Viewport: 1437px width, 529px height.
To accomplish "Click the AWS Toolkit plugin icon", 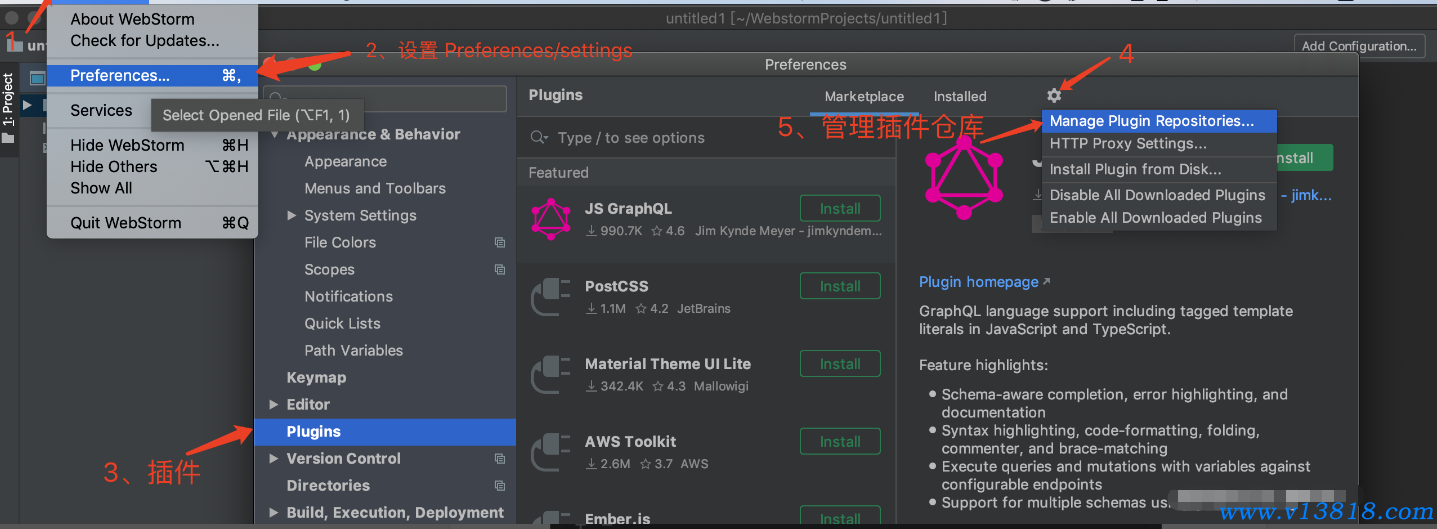I will [x=551, y=452].
